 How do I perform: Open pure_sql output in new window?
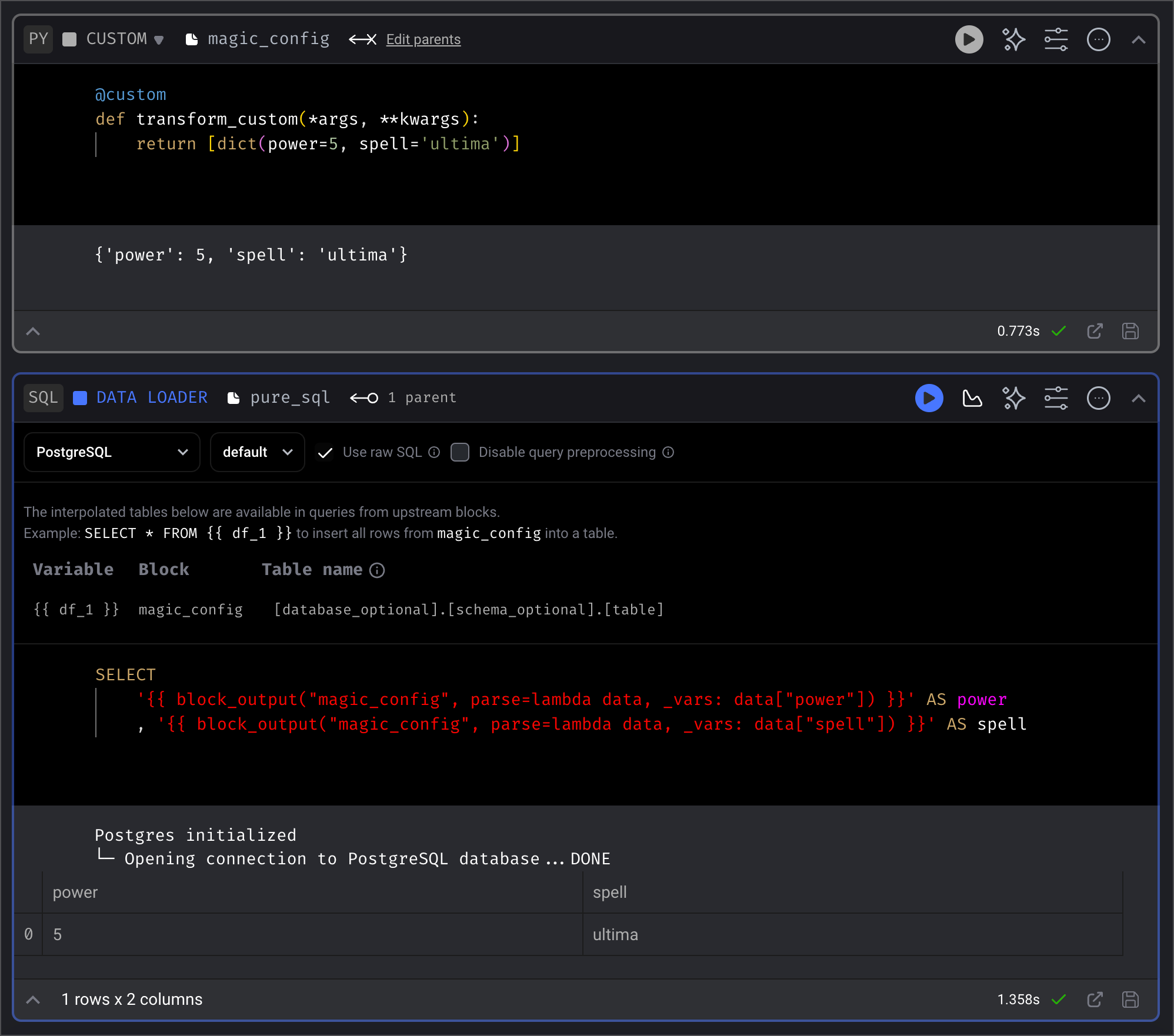pyautogui.click(x=1095, y=1000)
